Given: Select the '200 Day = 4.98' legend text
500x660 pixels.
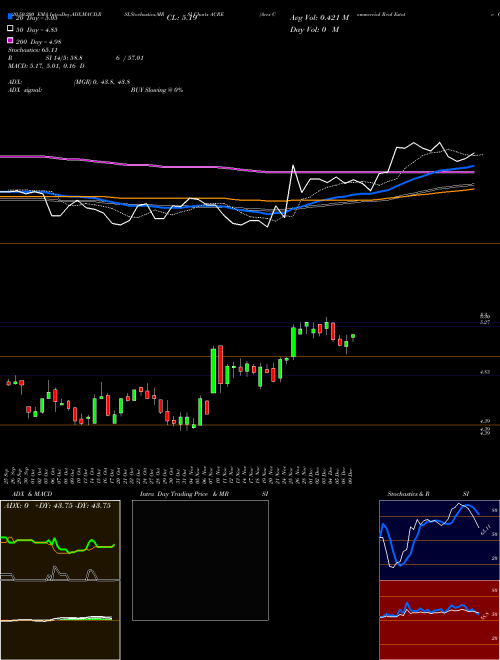Looking at the screenshot, I should [38, 41].
